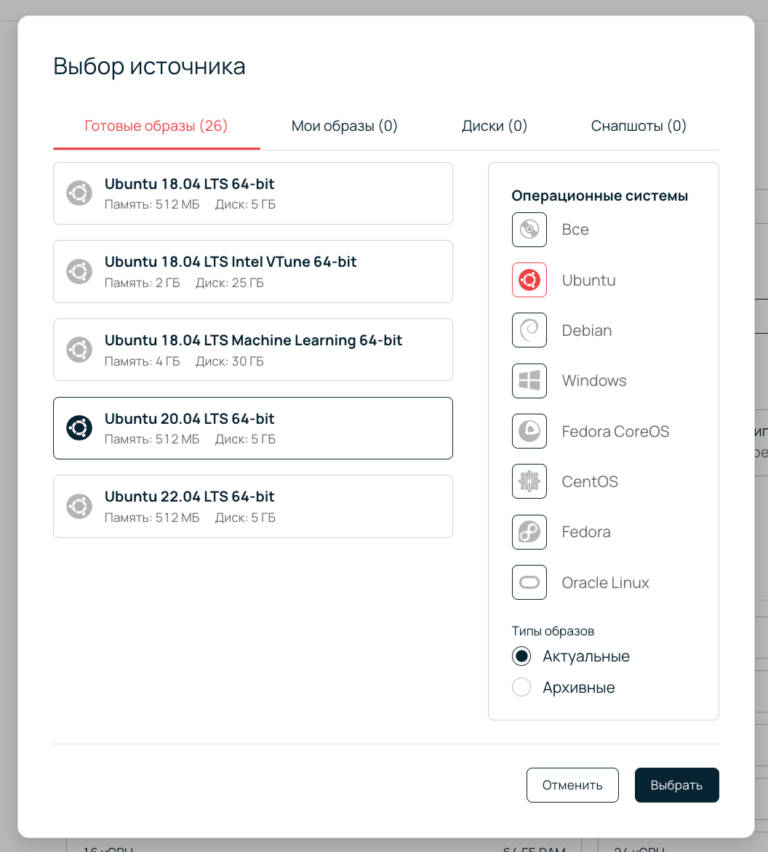Select the 'Все' operating systems icon
Screen dimensions: 768x852
tap(529, 229)
